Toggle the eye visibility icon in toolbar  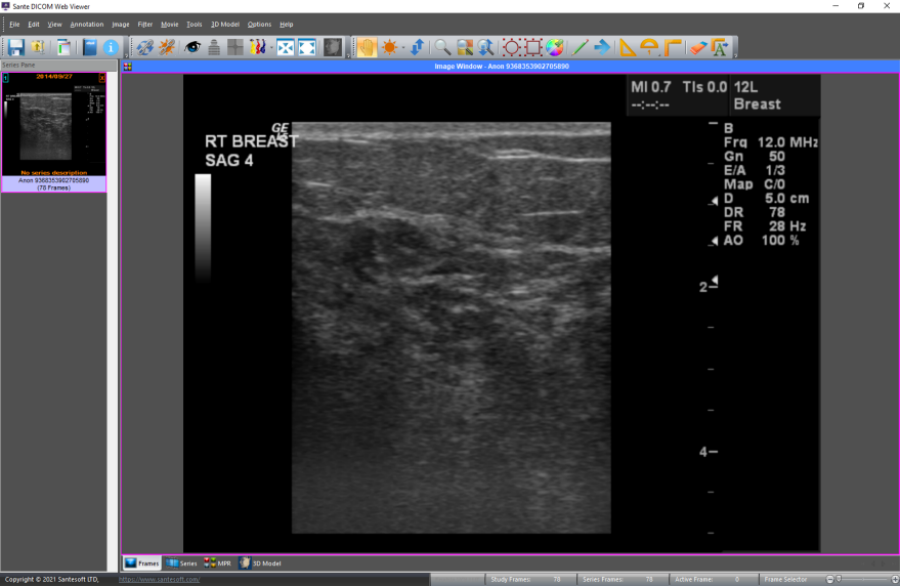click(193, 47)
